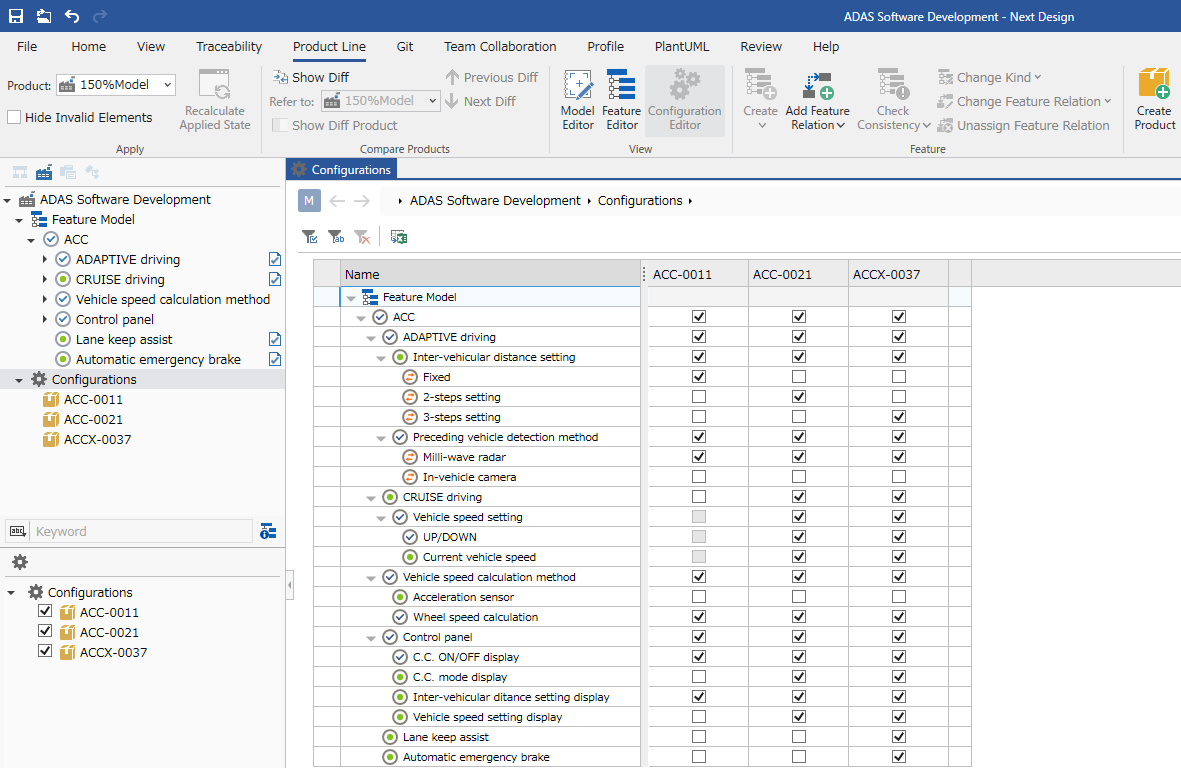Check CRUISE driving for ACC-0011
The image size is (1181, 768).
click(x=699, y=497)
